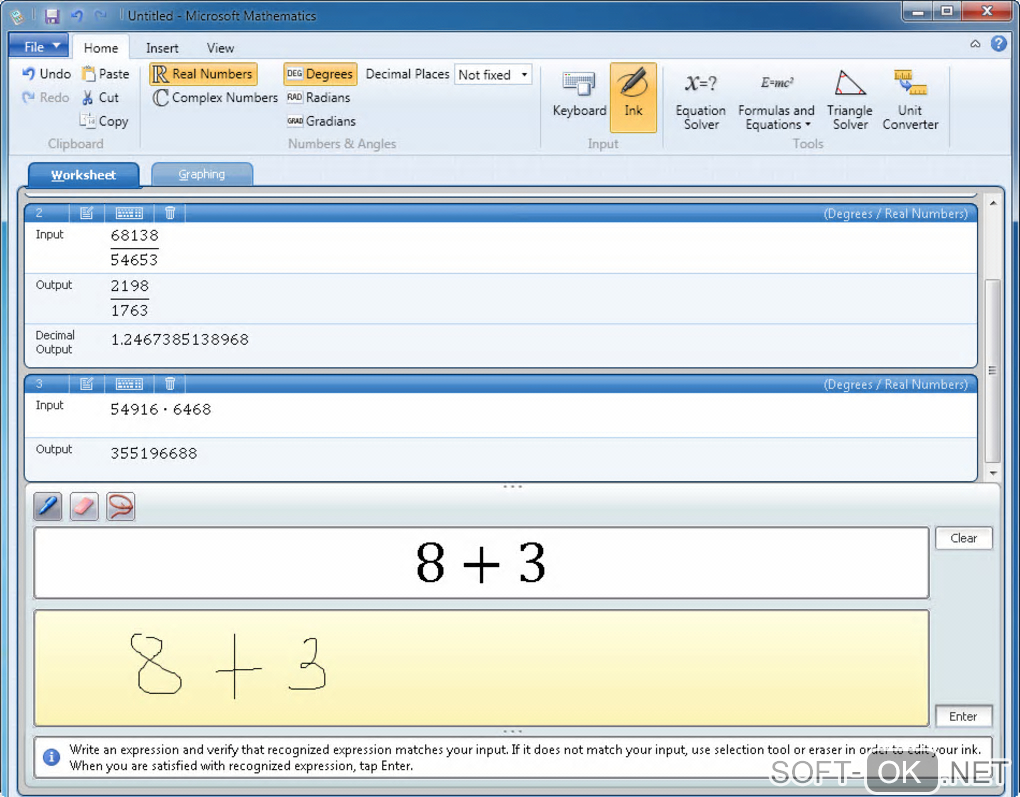Image resolution: width=1020 pixels, height=797 pixels.
Task: Activate Ink input mode
Action: tap(633, 98)
